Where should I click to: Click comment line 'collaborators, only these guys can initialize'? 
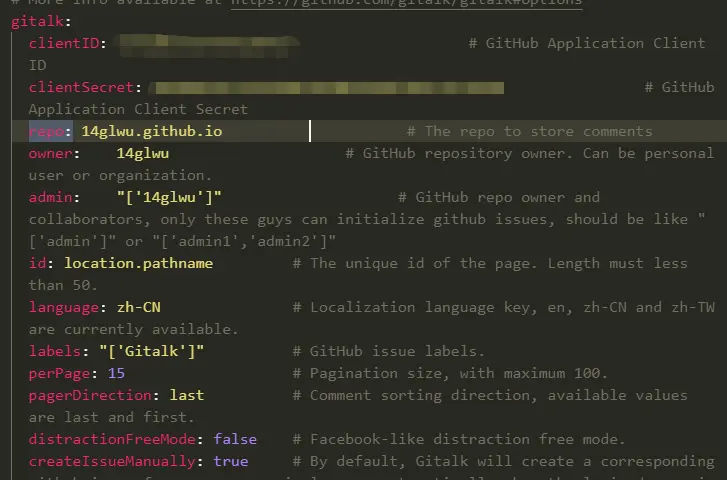tap(226, 219)
